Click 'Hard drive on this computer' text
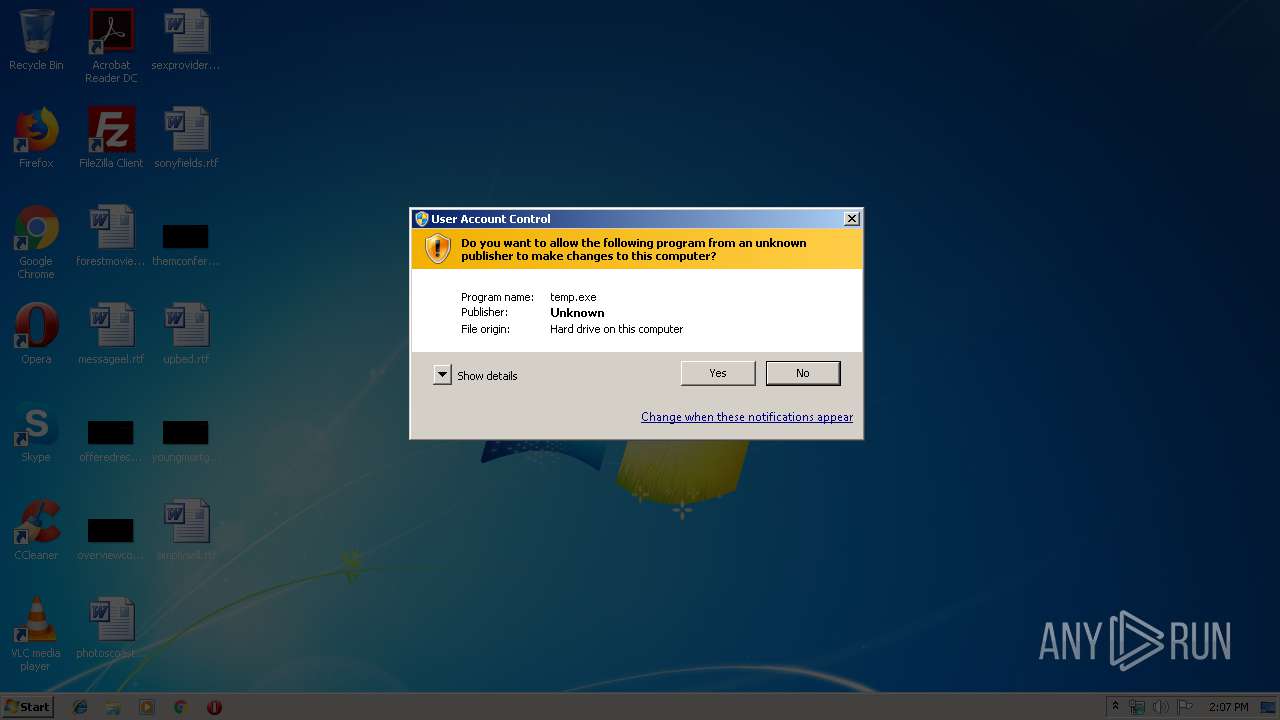 pyautogui.click(x=616, y=329)
